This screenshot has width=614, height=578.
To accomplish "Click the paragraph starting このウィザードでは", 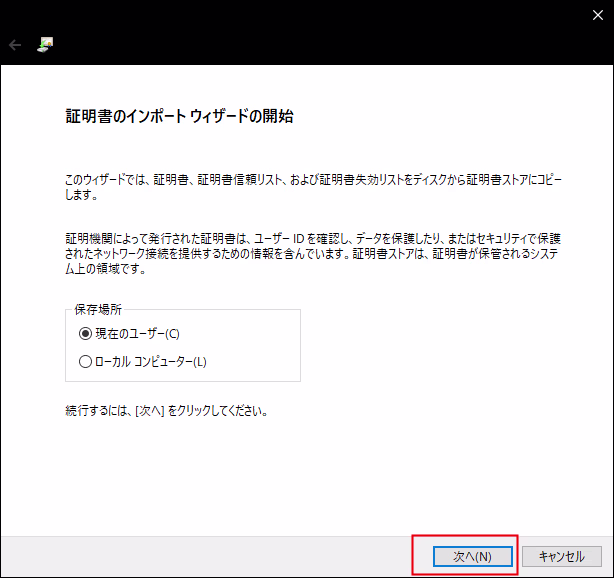I will [x=313, y=187].
